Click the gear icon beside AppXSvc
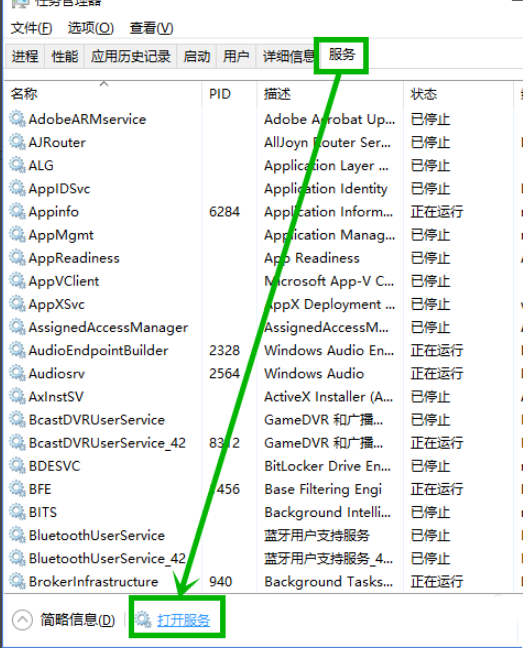 pyautogui.click(x=17, y=304)
